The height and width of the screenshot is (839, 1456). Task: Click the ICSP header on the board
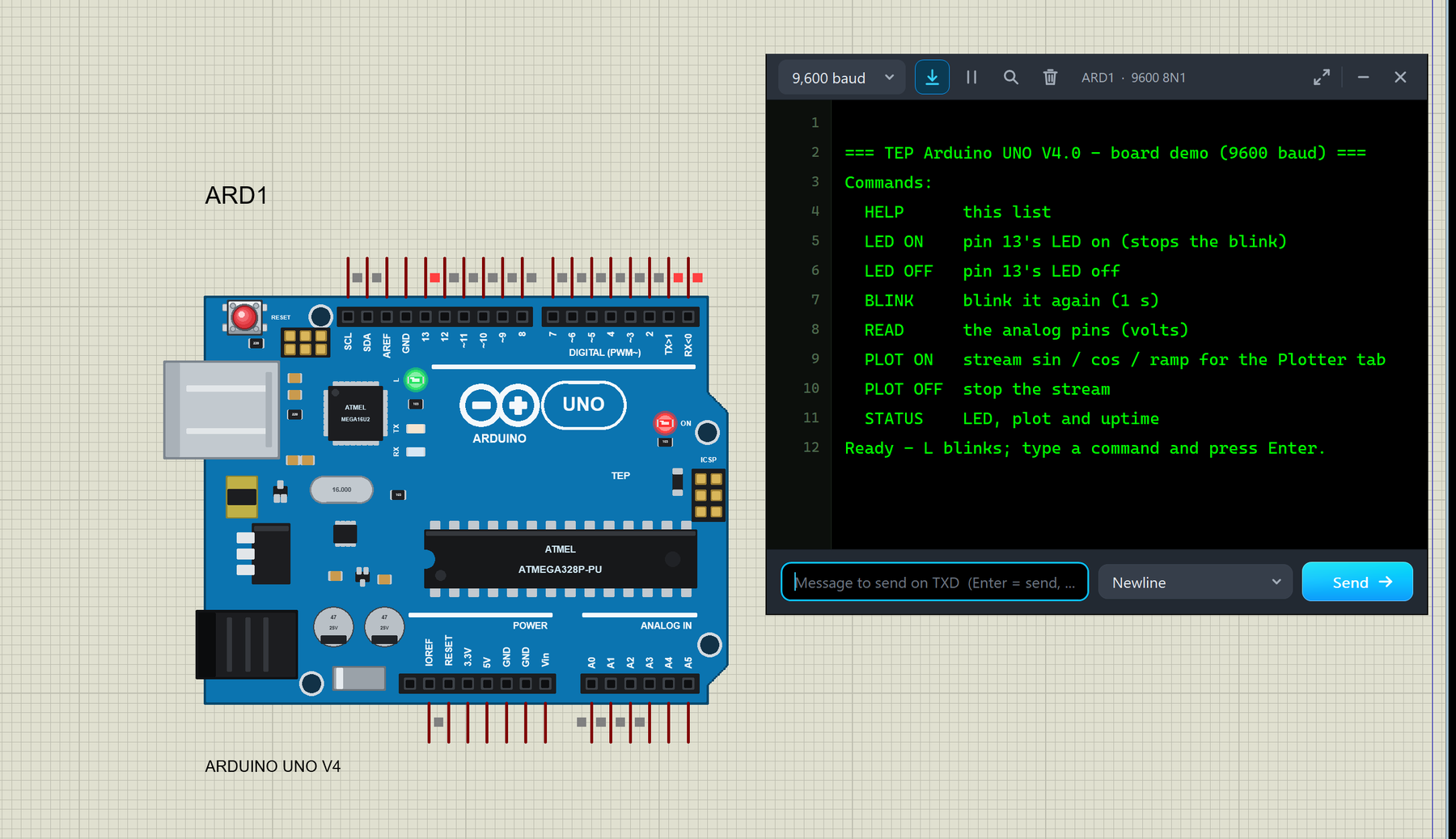click(709, 494)
